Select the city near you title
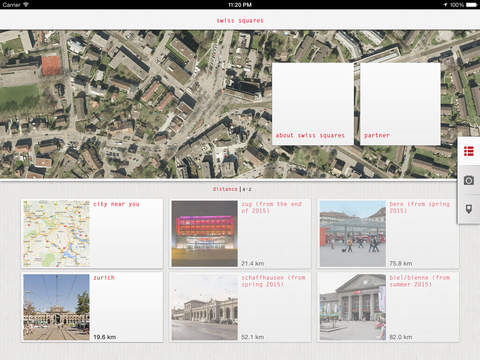 point(116,204)
